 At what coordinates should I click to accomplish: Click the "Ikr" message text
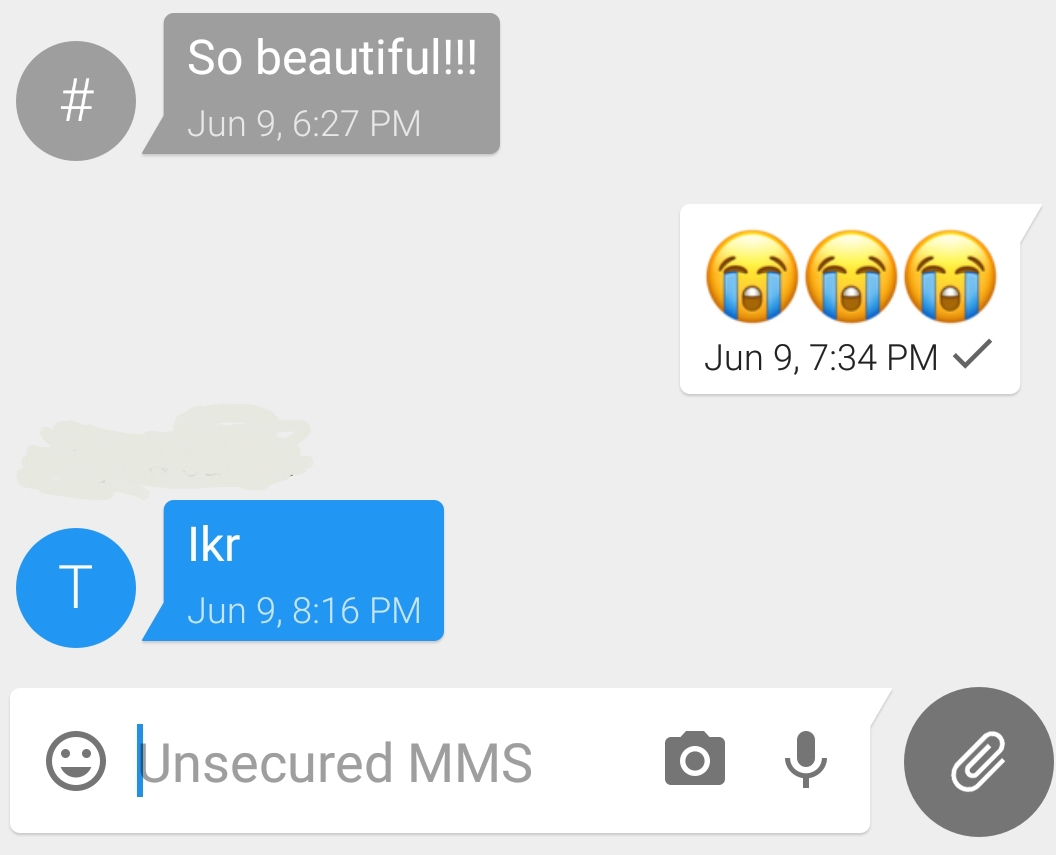click(x=213, y=544)
